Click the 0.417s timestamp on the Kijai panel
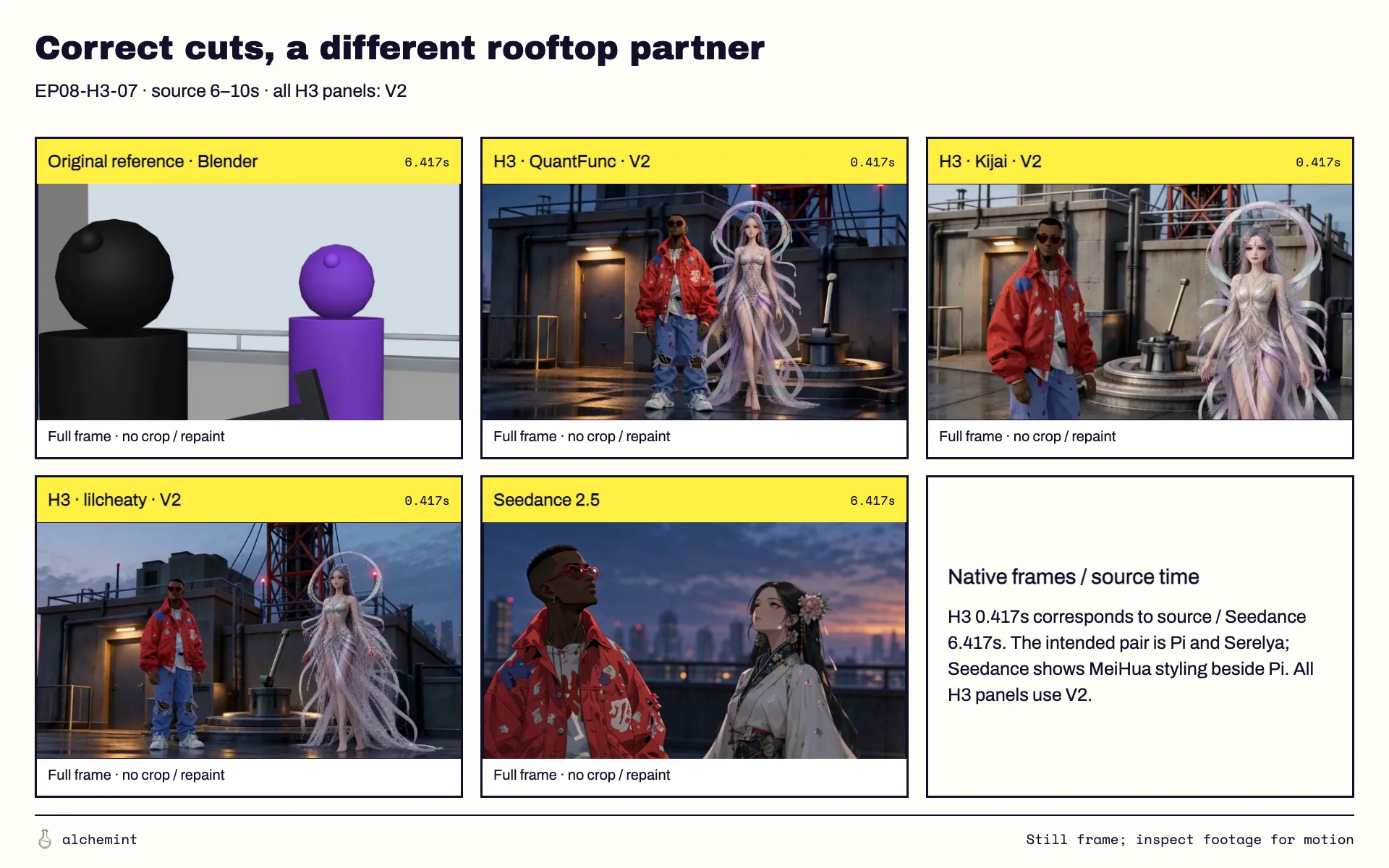Viewport: 1389px width, 868px height. click(x=1318, y=162)
